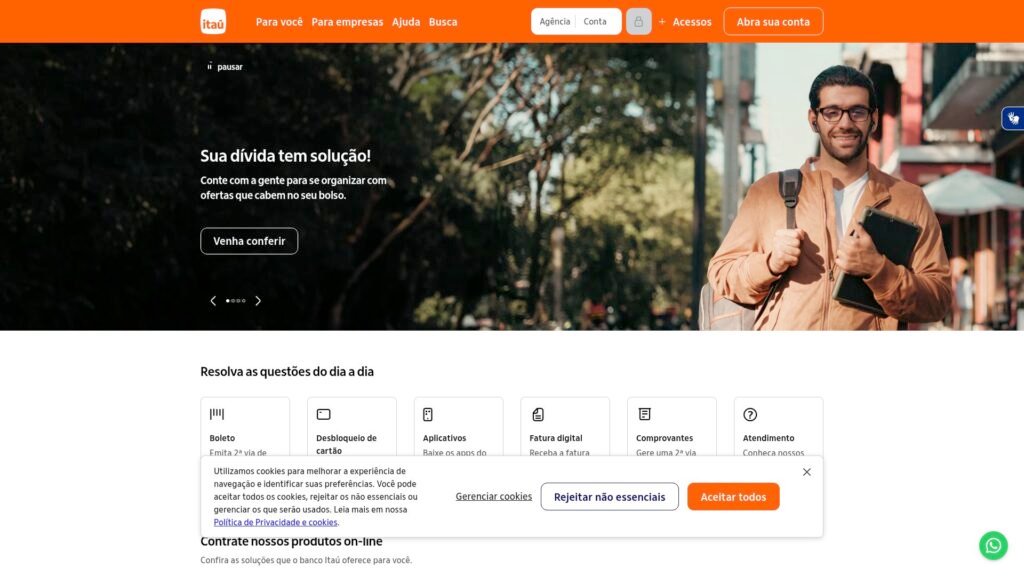Go to the previous carousel slide

click(213, 300)
